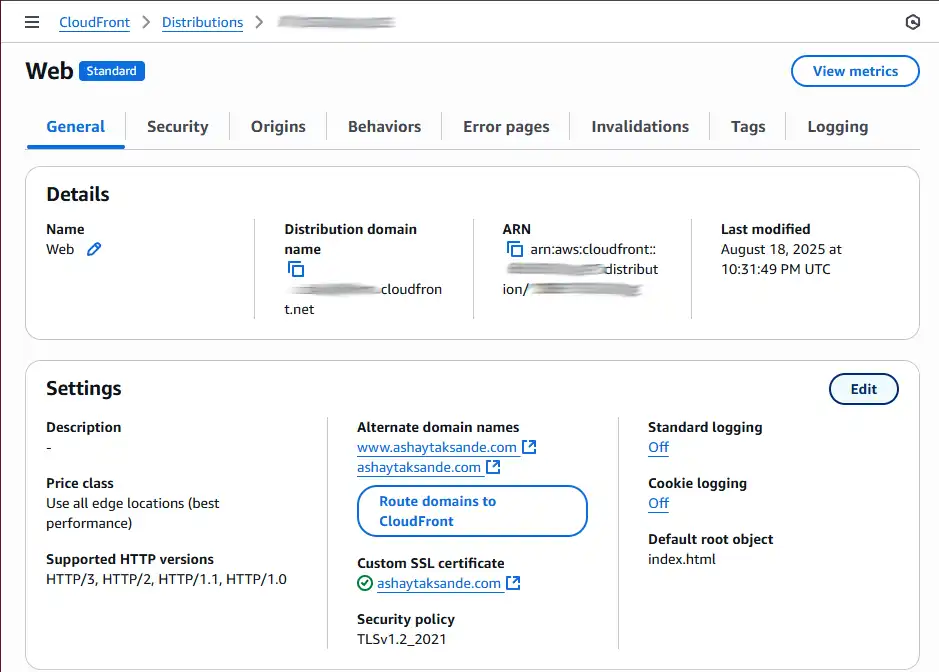The width and height of the screenshot is (939, 672).
Task: Click the Web page title heading
Action: (x=49, y=71)
